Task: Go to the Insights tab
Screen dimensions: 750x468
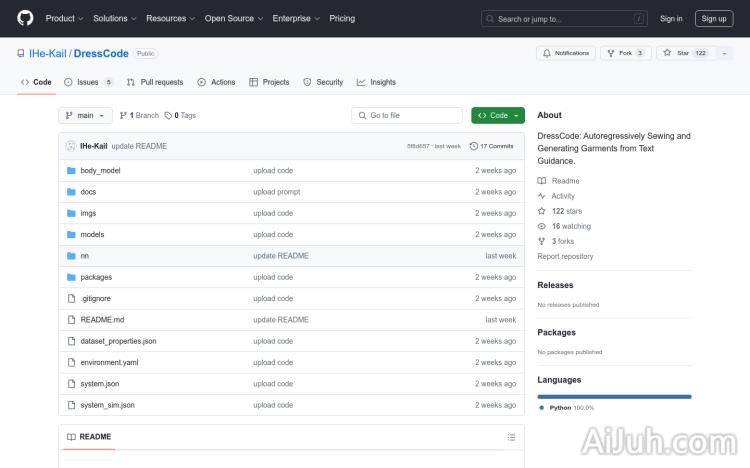Action: coord(377,82)
